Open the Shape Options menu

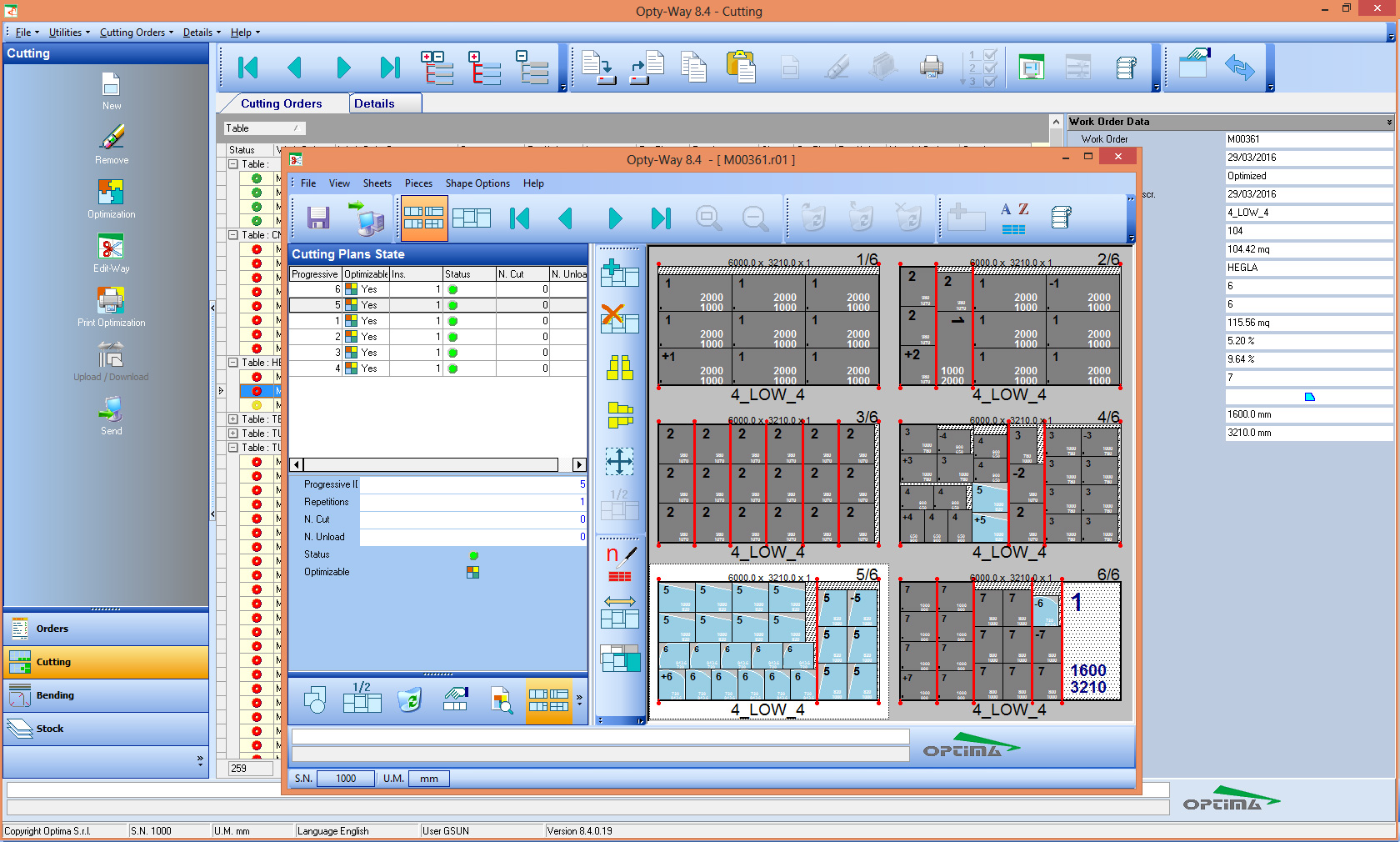pyautogui.click(x=477, y=183)
